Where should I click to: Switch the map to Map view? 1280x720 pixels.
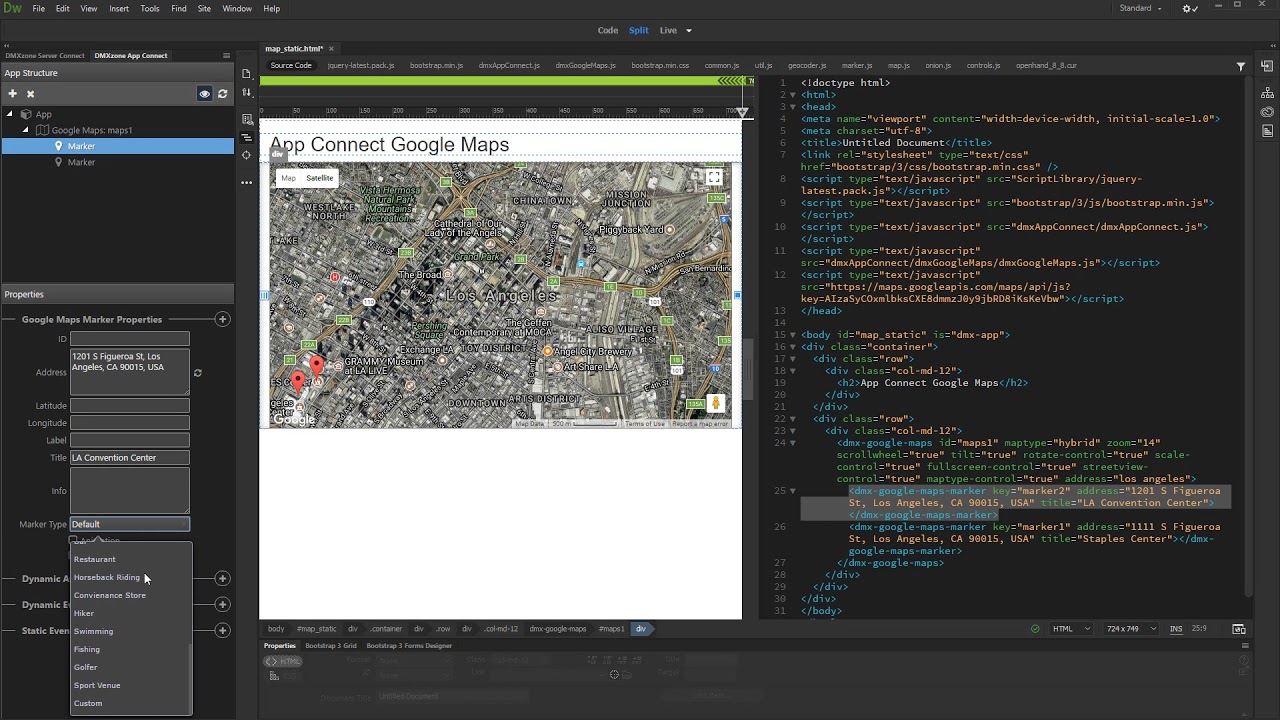pos(288,178)
